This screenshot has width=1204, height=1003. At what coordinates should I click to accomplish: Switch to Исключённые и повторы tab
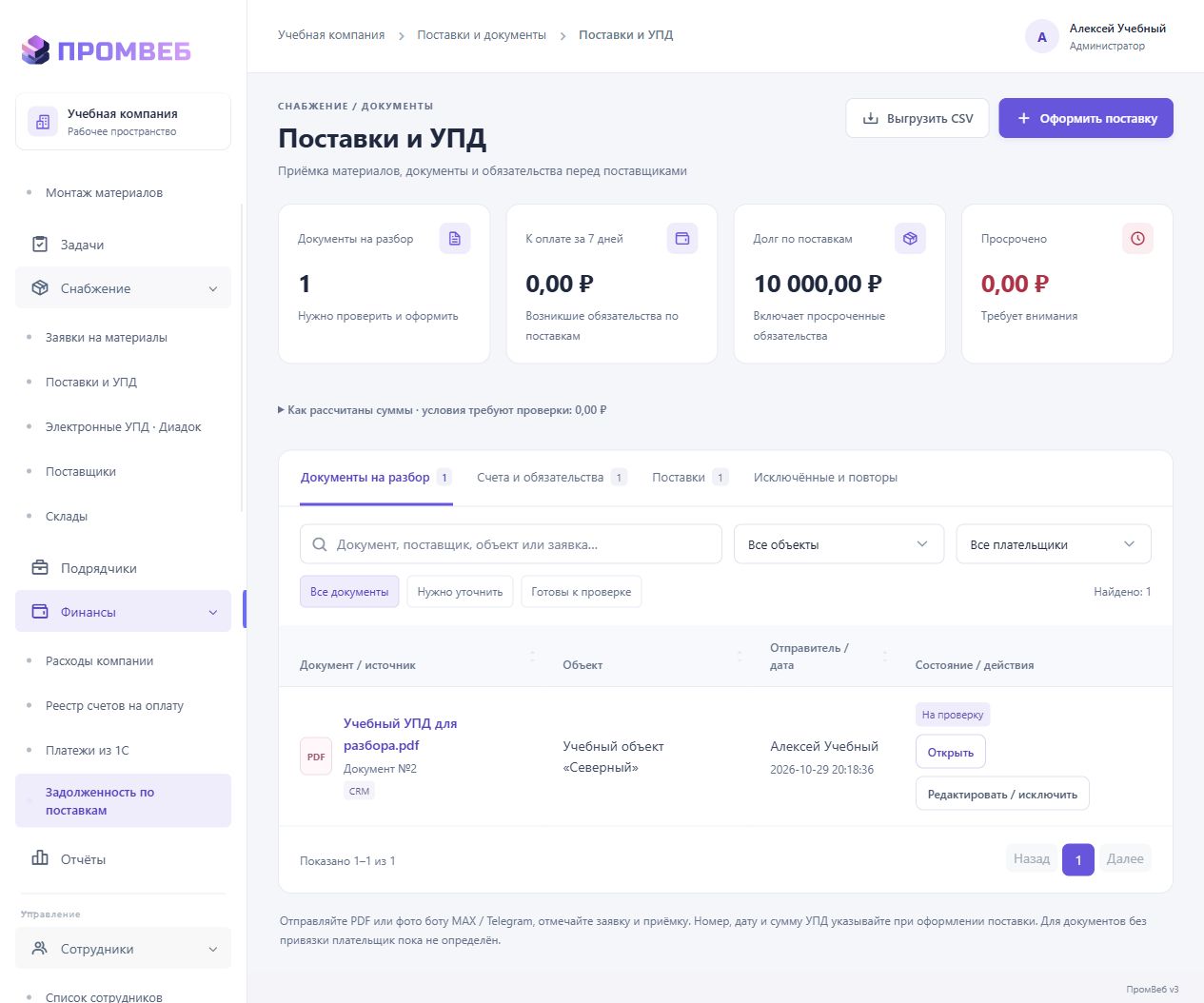coord(825,478)
